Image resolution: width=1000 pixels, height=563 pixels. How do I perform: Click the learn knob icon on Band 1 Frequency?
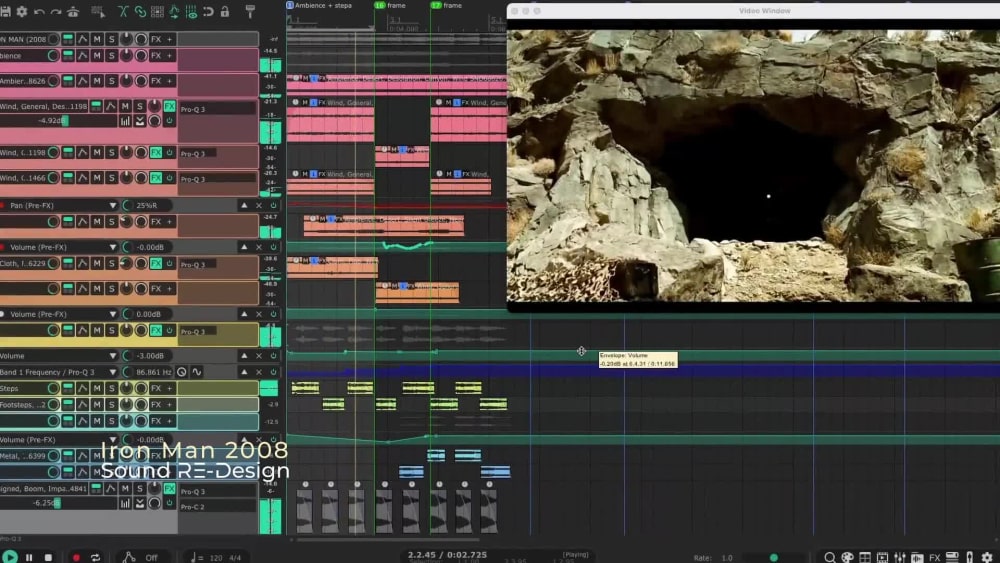tap(182, 372)
